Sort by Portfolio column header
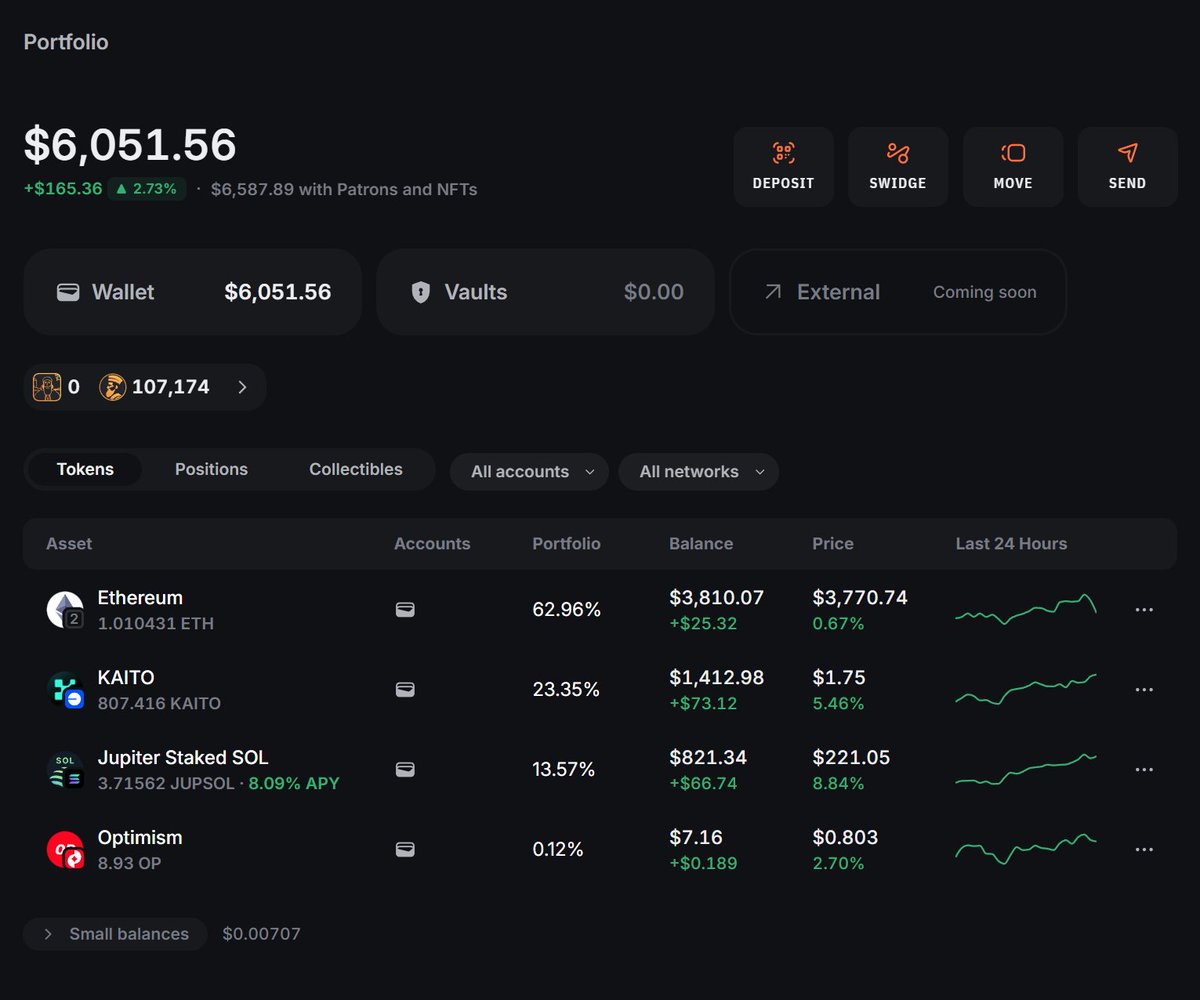Image resolution: width=1200 pixels, height=1000 pixels. (566, 544)
